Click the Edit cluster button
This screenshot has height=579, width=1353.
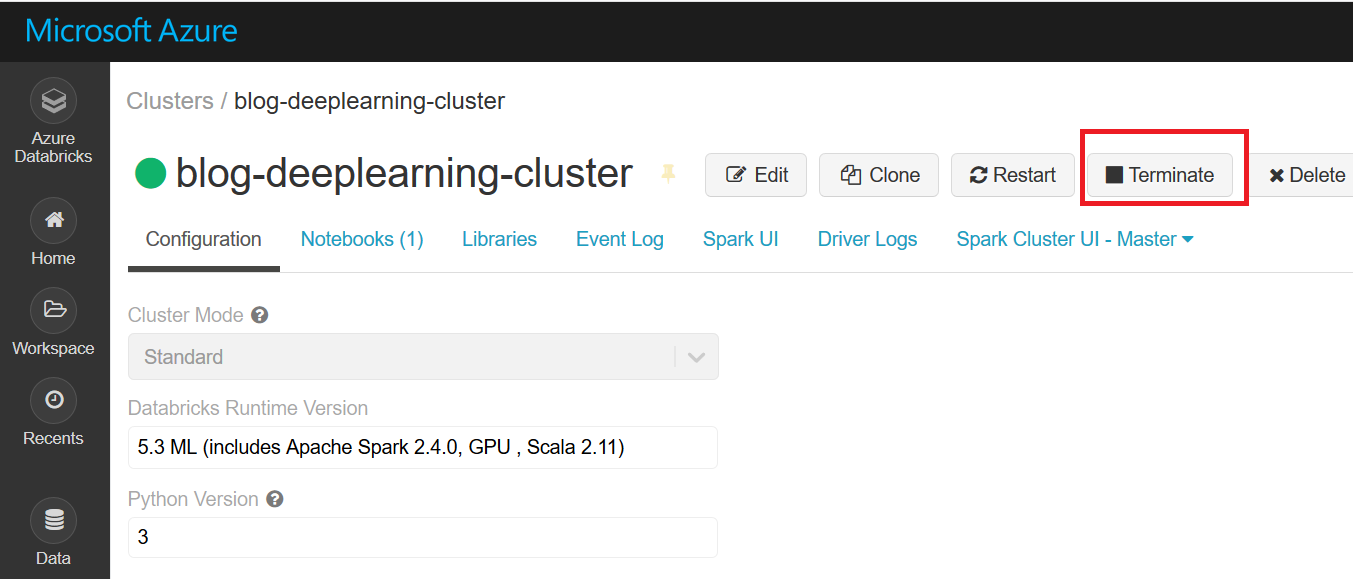pyautogui.click(x=757, y=175)
